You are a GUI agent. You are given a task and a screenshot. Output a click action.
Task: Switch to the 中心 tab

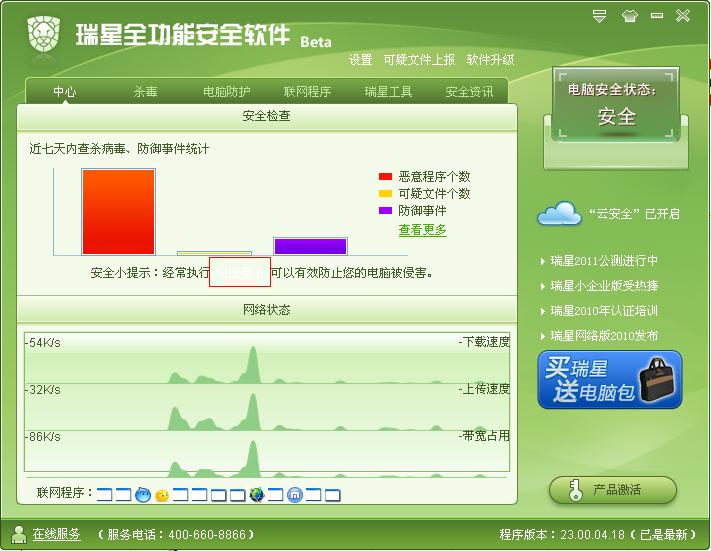tap(64, 92)
